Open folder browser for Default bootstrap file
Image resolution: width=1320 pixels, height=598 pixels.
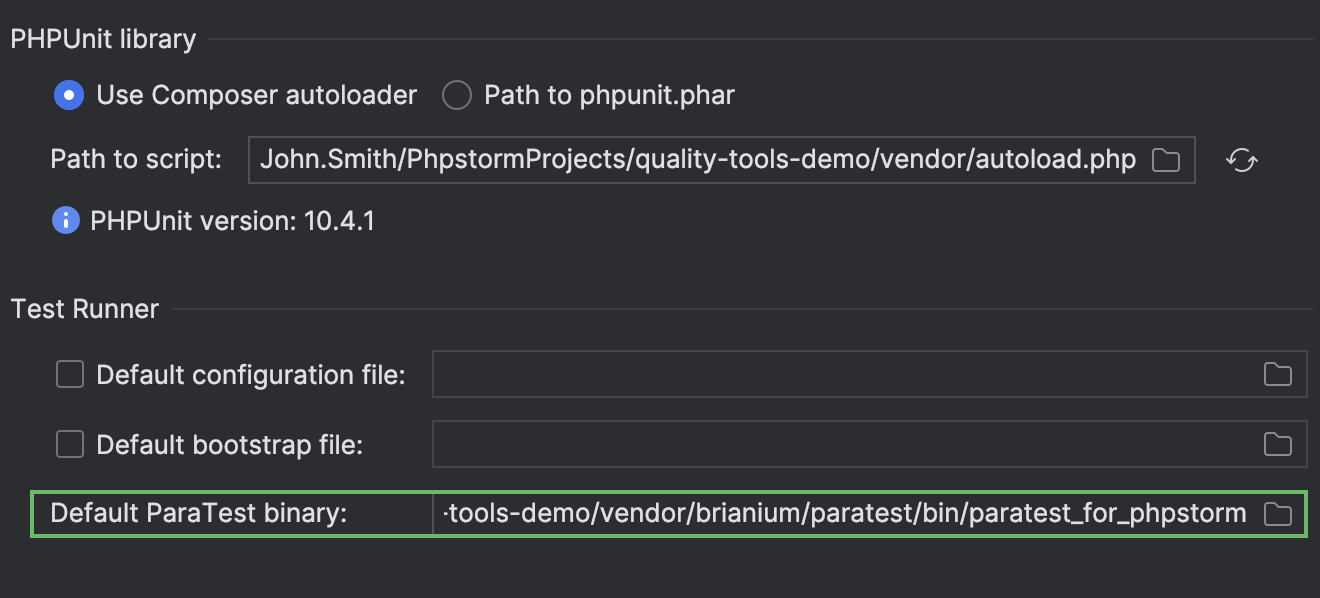tap(1277, 444)
